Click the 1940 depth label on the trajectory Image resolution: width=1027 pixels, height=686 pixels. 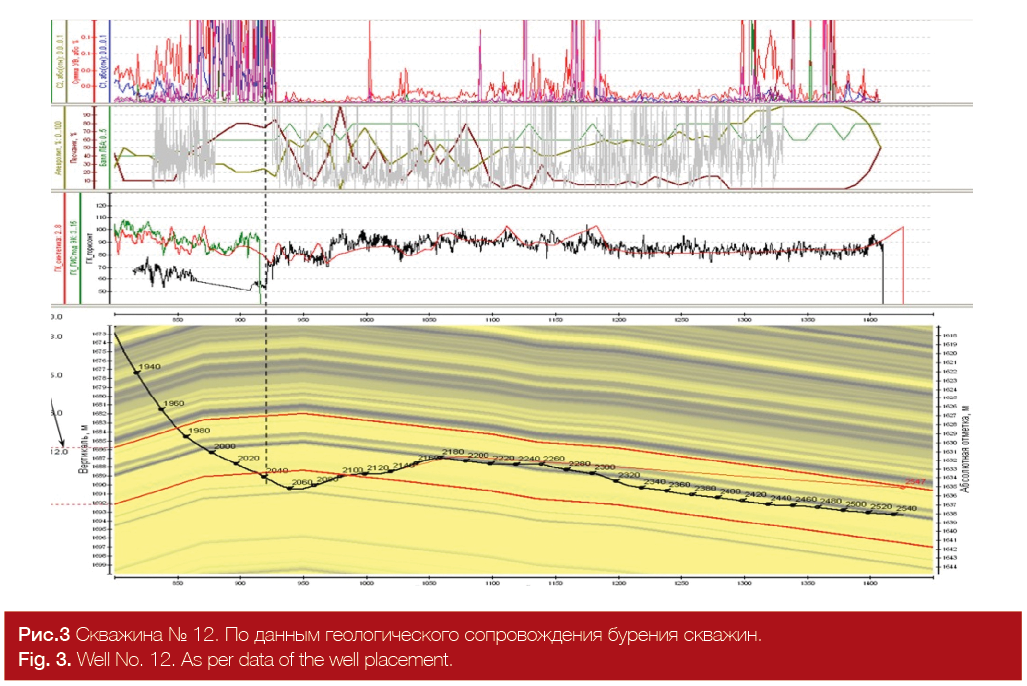[150, 367]
